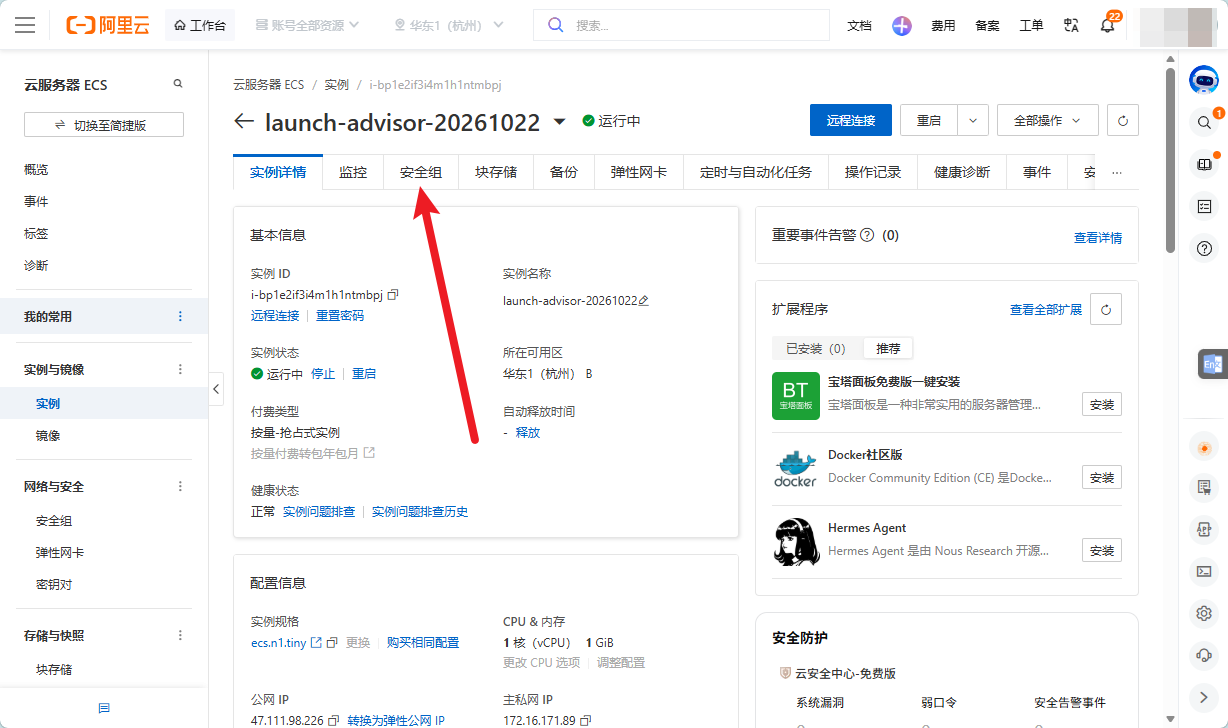1228x728 pixels.
Task: Install 宝塔面板免费版
Action: tap(1102, 404)
